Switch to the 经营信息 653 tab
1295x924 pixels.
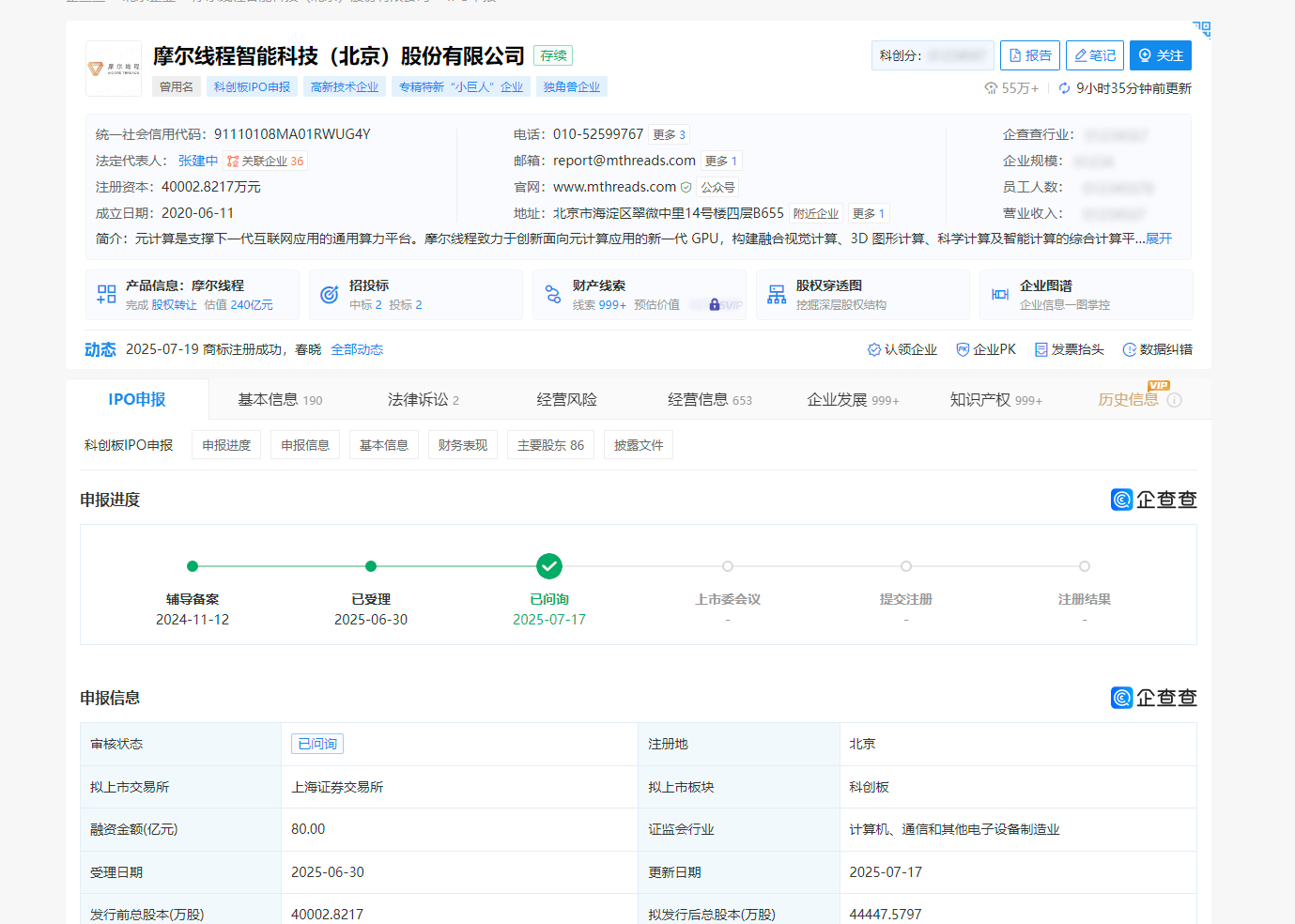pos(710,399)
